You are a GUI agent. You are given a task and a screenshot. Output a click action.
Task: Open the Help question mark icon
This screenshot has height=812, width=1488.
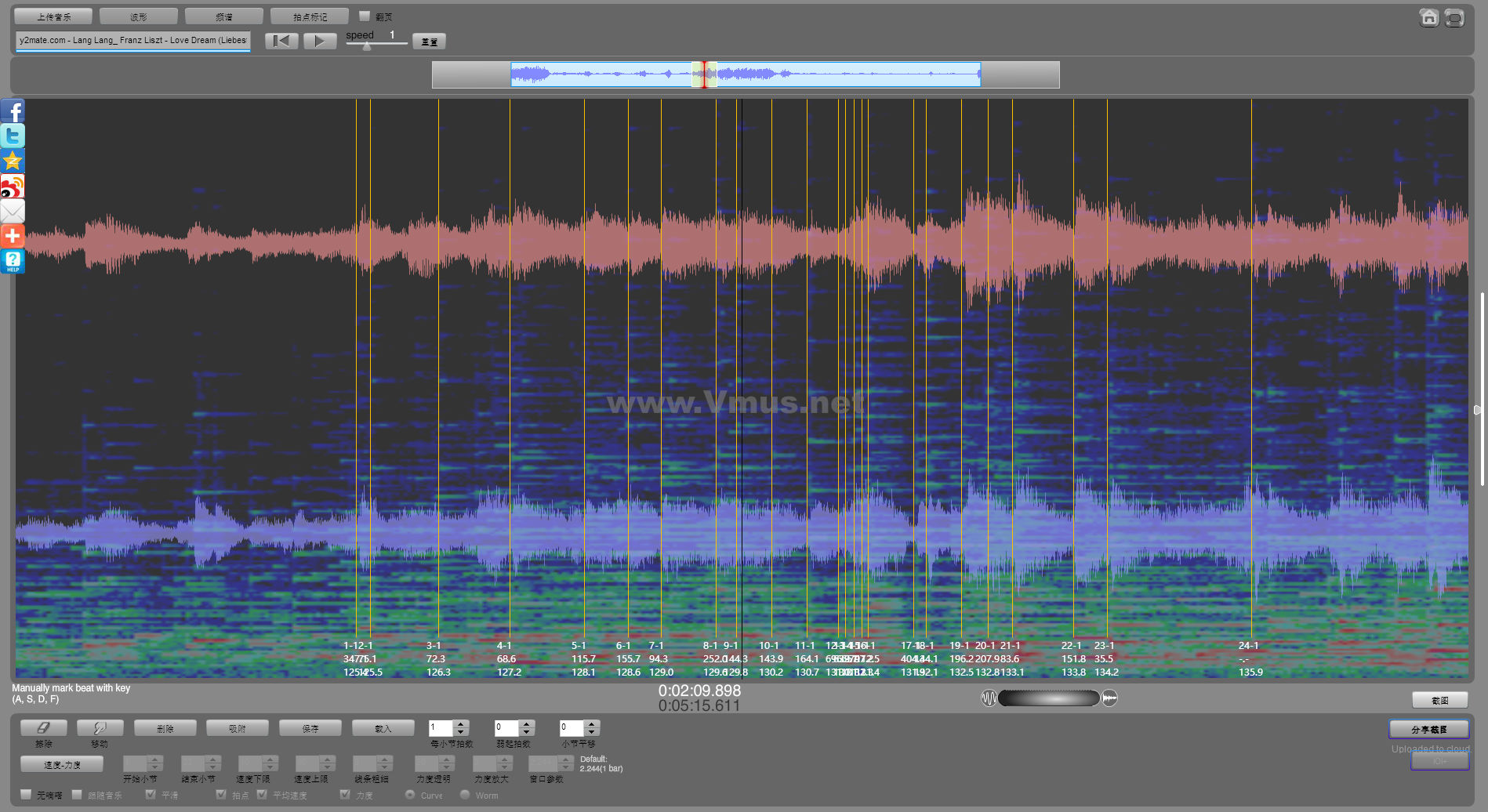point(13,261)
